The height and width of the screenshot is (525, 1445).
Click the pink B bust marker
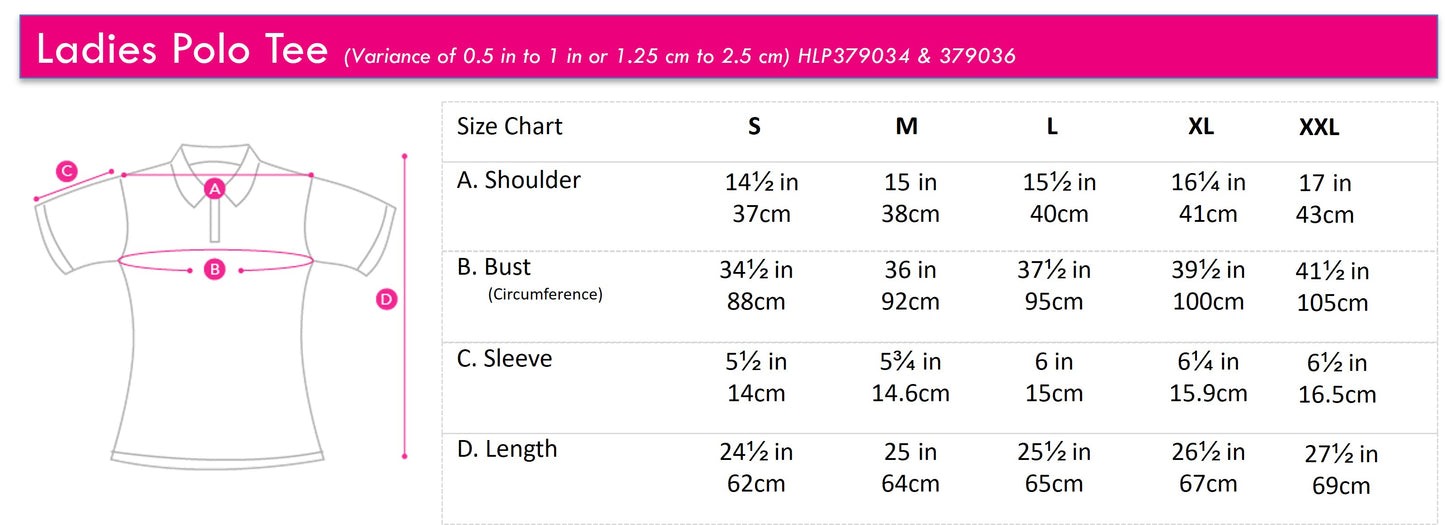(215, 268)
